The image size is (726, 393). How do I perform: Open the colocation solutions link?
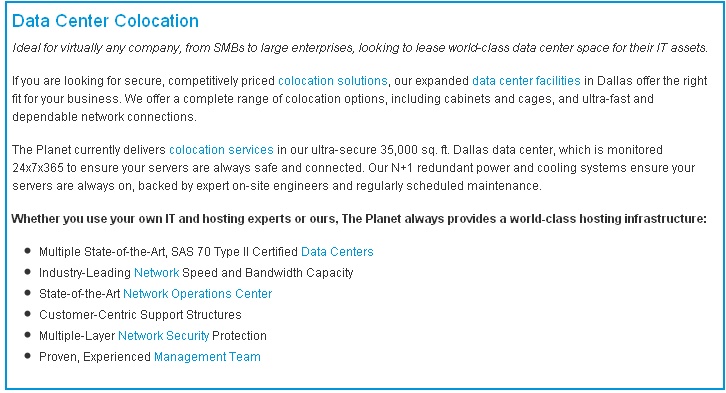click(x=332, y=81)
